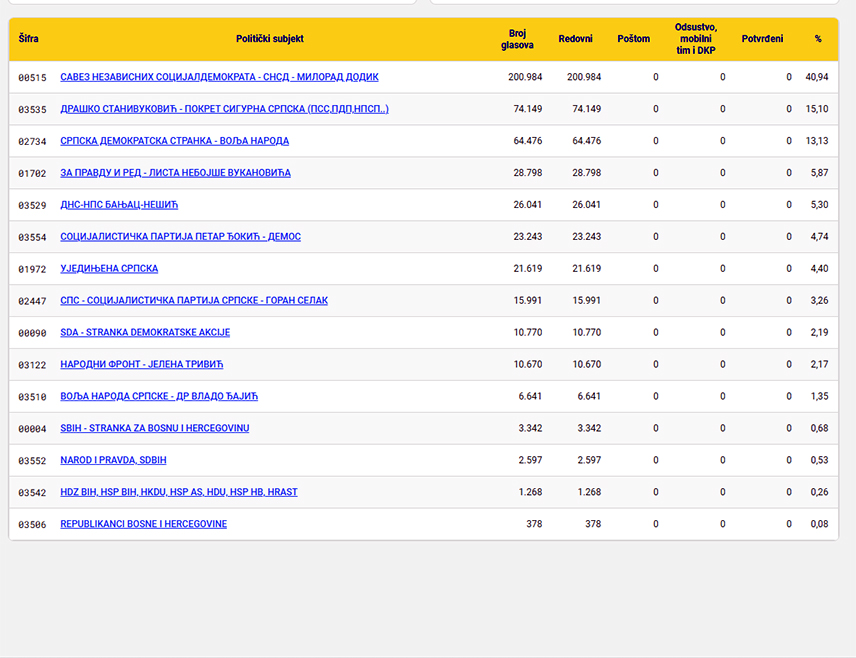This screenshot has height=658, width=856.
Task: Click the 28.798 Broj glasova value
Action: pyautogui.click(x=528, y=173)
